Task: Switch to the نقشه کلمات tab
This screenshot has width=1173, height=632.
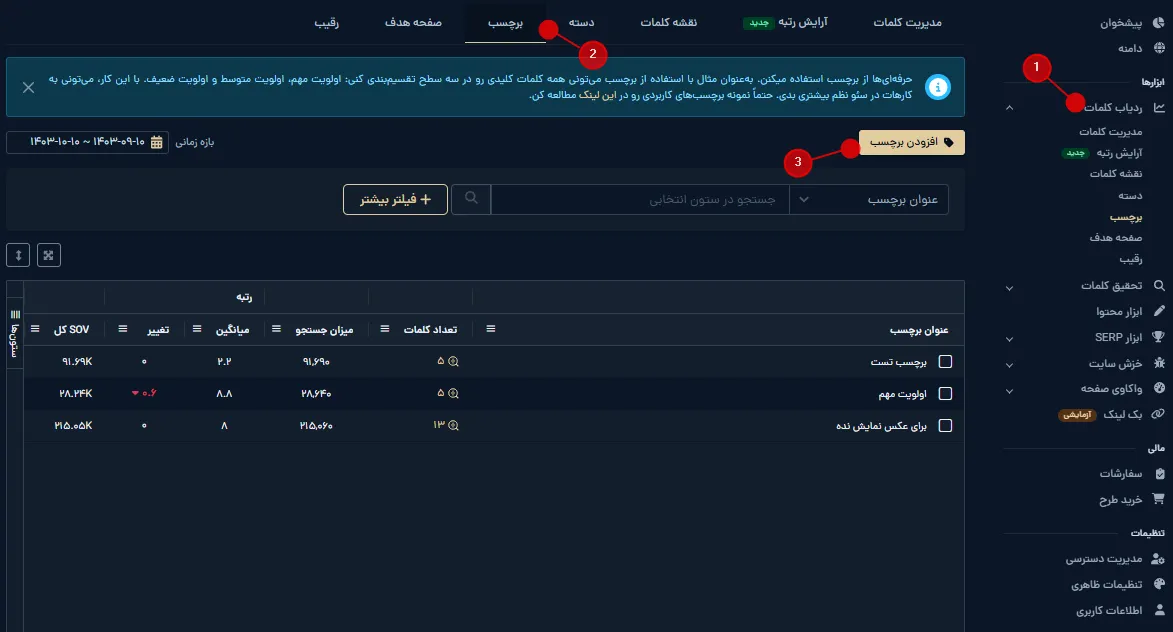Action: 669,22
